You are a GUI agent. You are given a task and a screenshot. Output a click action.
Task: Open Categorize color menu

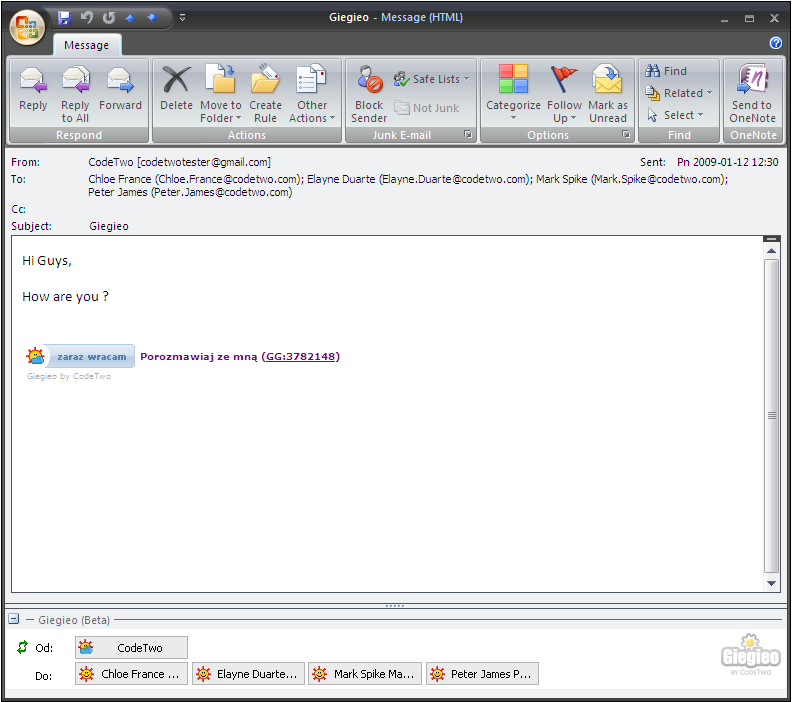[x=513, y=93]
